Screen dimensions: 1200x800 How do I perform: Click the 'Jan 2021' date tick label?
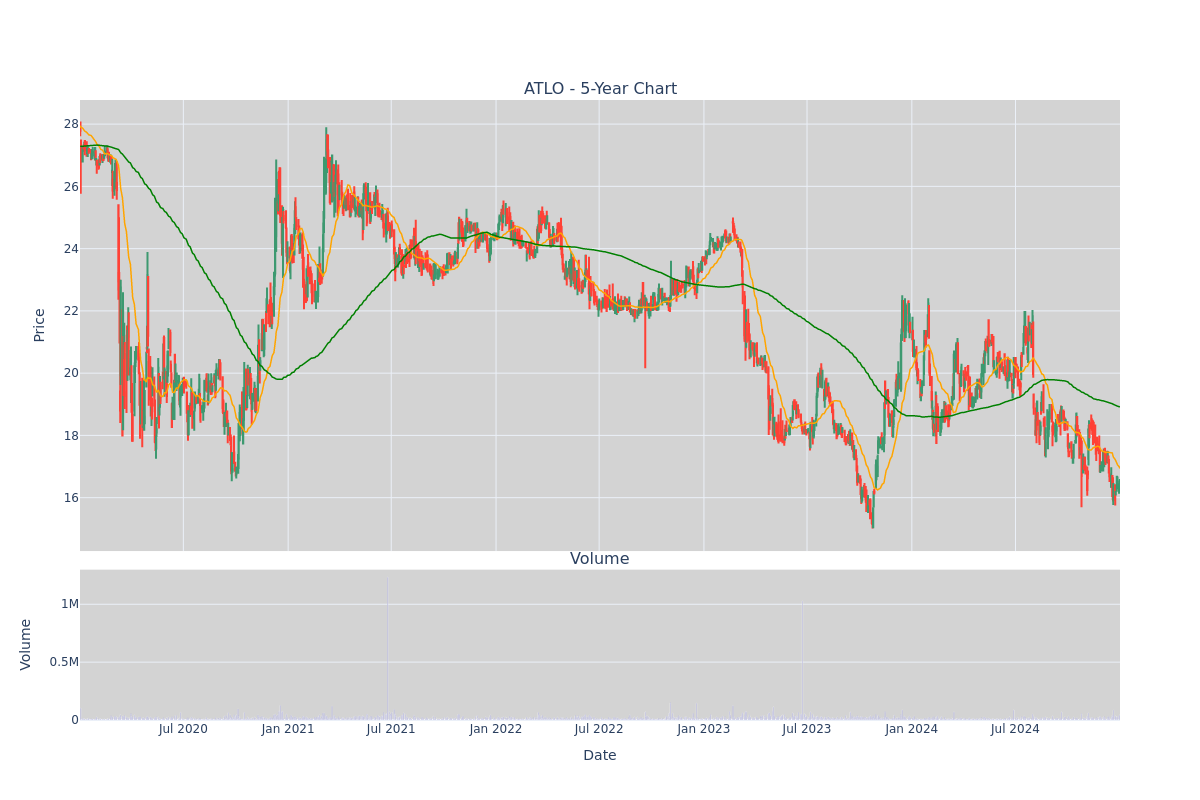pos(288,729)
